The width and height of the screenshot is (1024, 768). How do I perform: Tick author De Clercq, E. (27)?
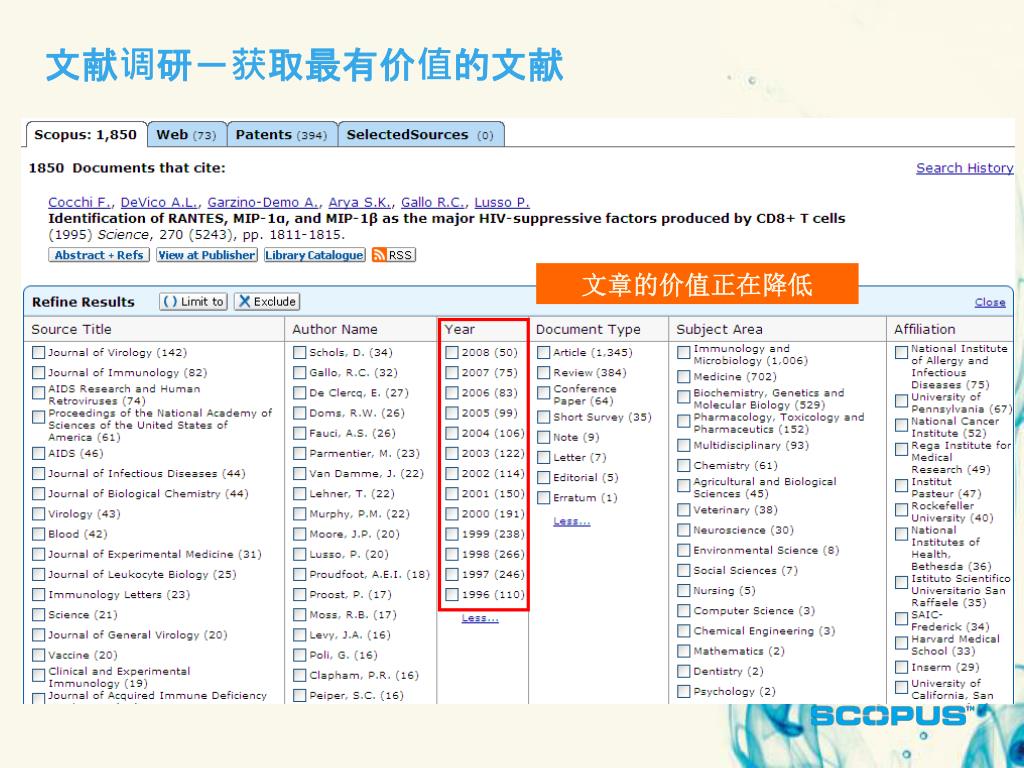tap(300, 393)
